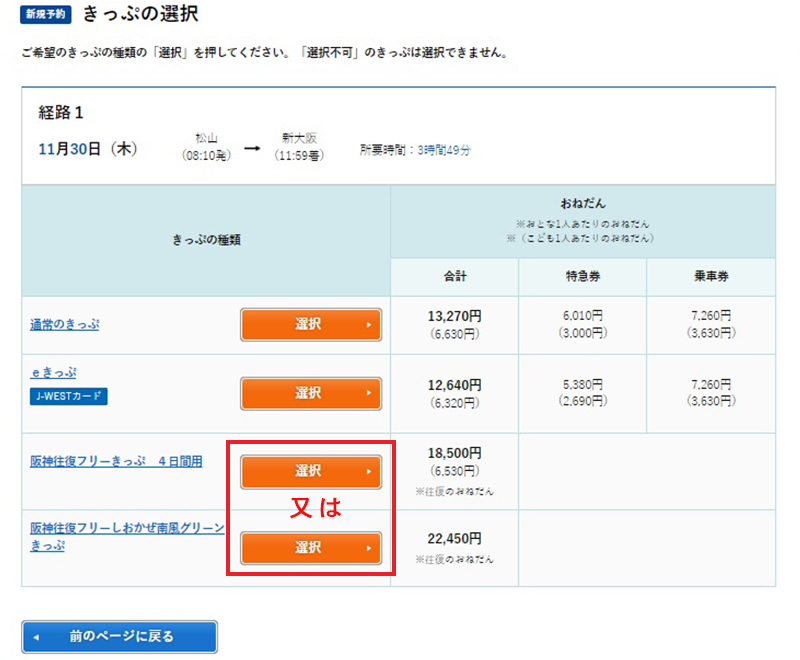Click the 22,450円 round-trip price
Image resolution: width=800 pixels, height=660 pixels.
[454, 539]
